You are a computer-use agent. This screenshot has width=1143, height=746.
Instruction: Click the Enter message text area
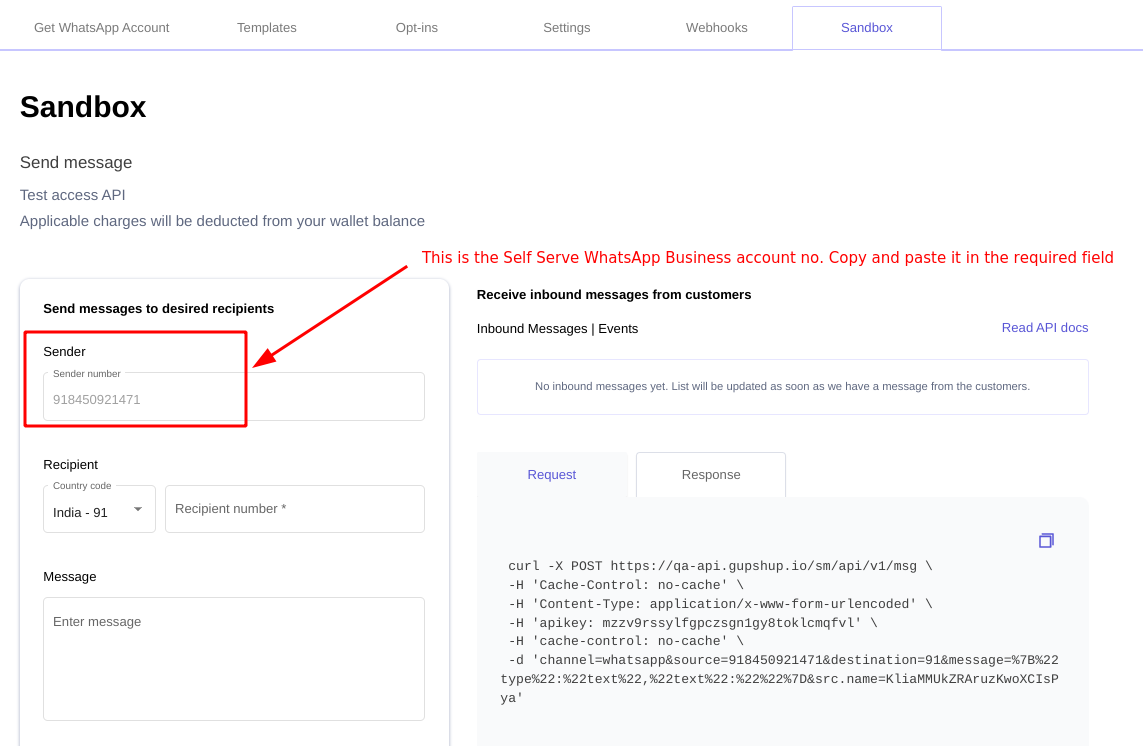click(x=234, y=659)
